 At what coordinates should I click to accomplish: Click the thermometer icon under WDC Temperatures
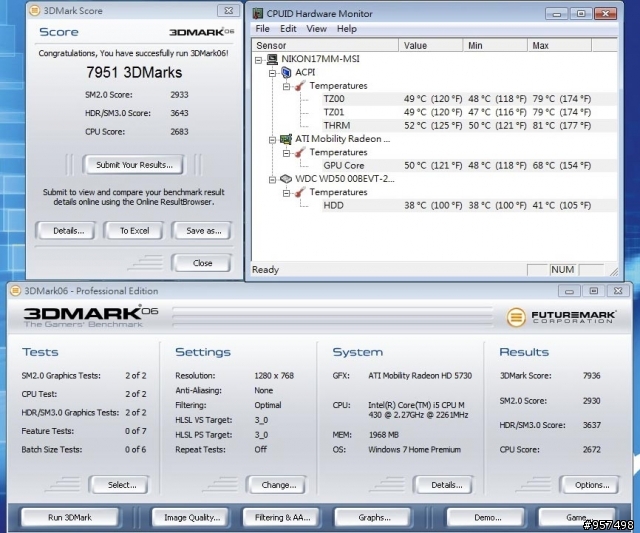tap(300, 192)
